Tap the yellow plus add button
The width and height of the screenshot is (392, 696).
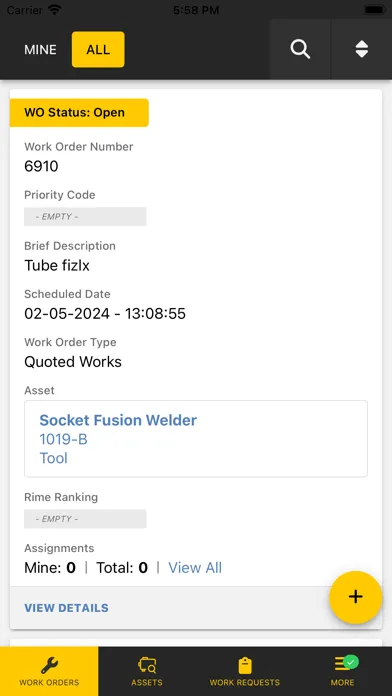tap(356, 597)
